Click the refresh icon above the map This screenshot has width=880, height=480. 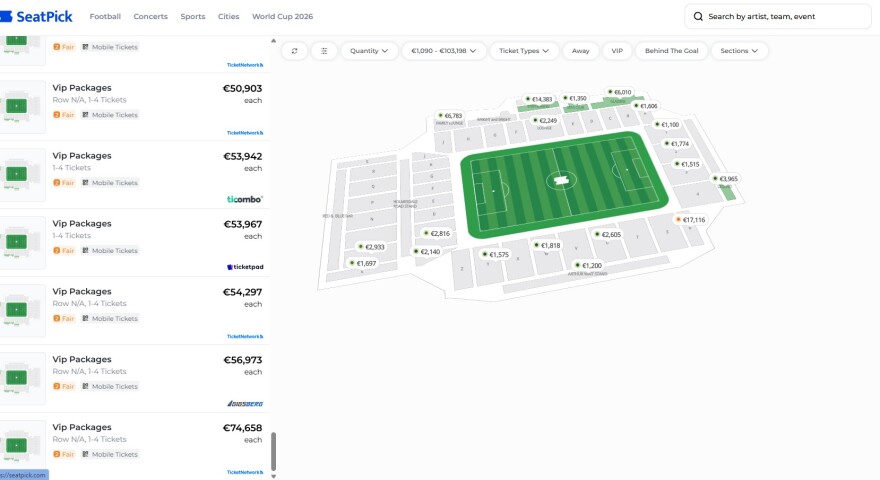[294, 51]
